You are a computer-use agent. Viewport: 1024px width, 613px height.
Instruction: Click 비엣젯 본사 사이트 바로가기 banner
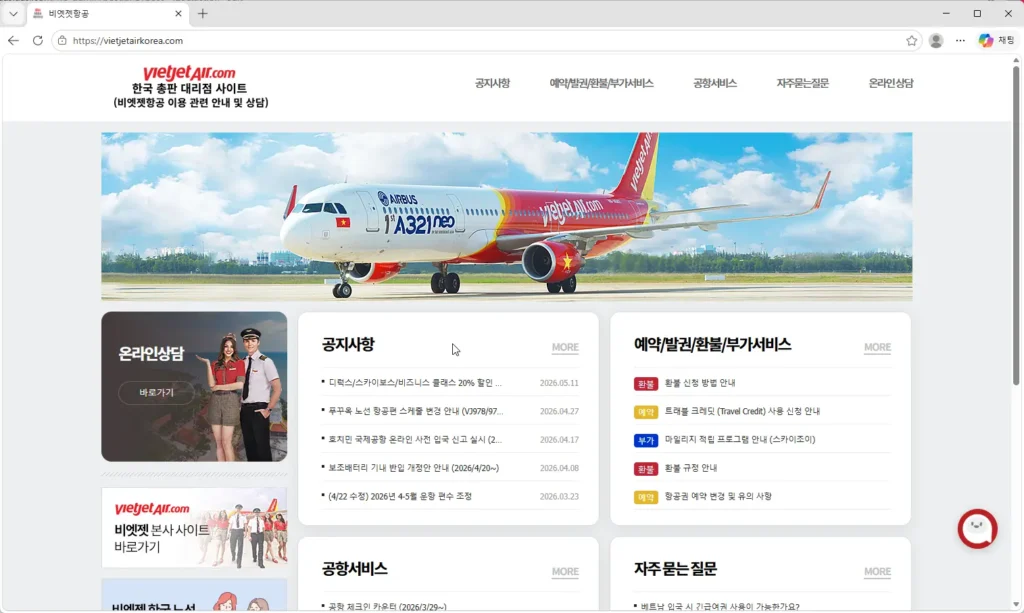(x=194, y=527)
